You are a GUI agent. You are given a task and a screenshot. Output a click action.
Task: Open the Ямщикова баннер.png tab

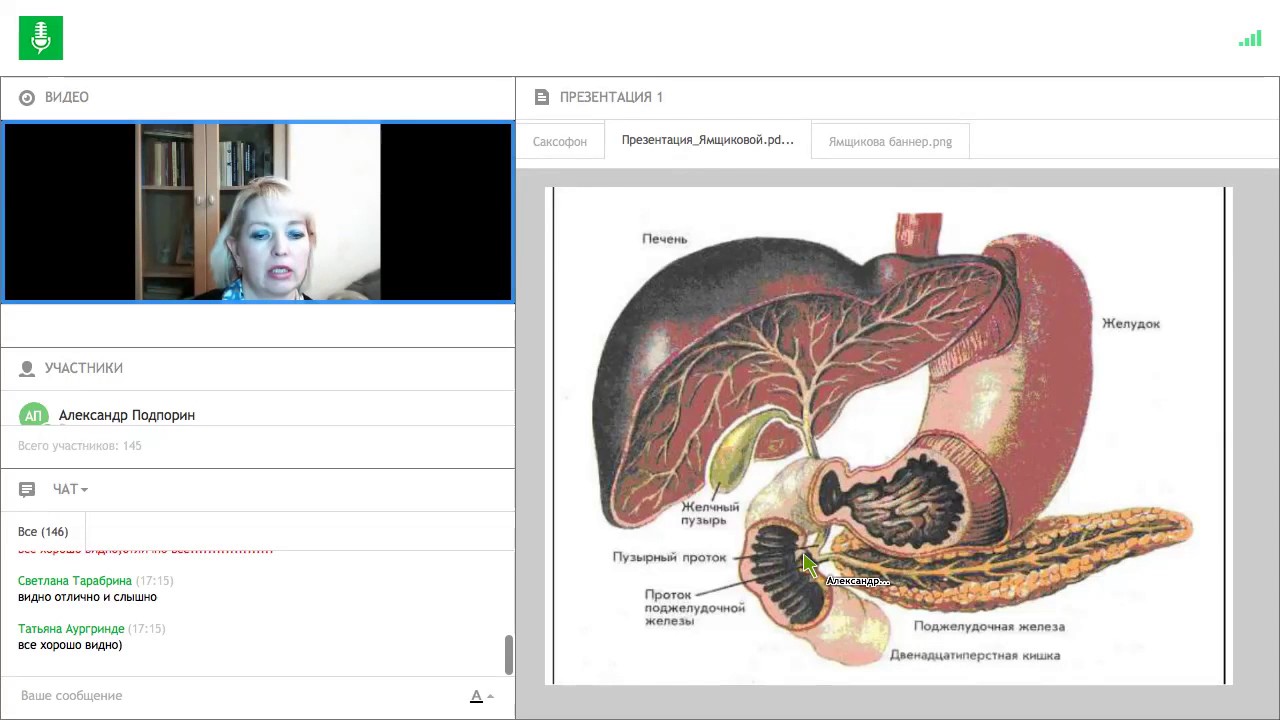point(890,141)
